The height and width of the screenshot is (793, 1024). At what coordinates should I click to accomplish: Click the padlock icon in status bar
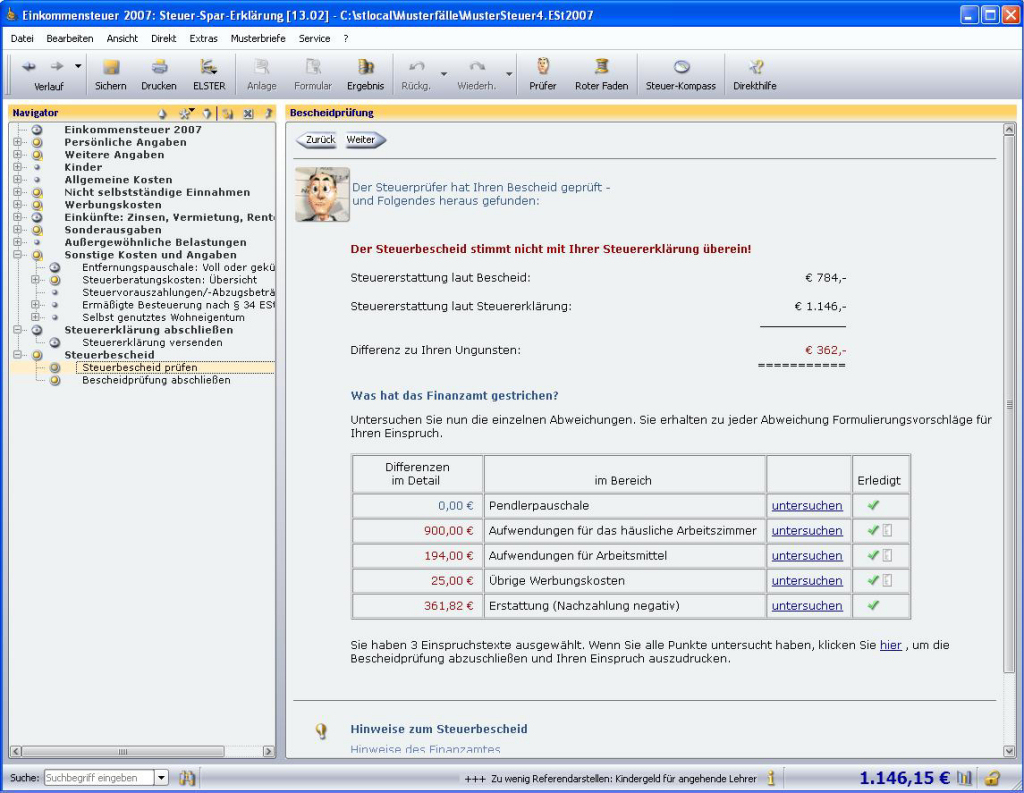point(993,777)
